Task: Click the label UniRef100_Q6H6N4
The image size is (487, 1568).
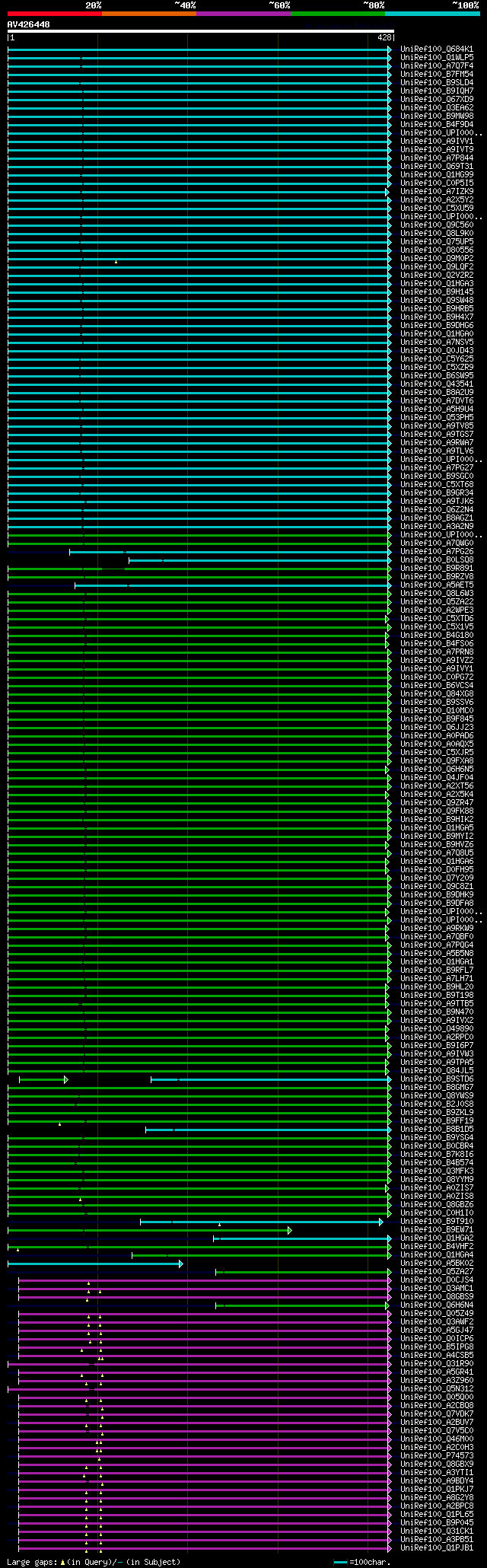Action: [437, 1305]
